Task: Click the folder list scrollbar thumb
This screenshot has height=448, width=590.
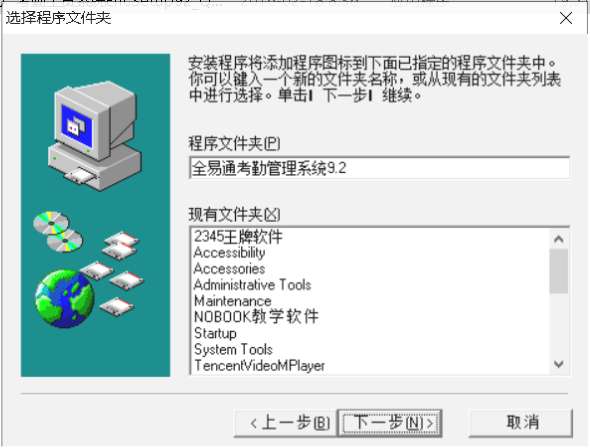Action: coord(559,271)
